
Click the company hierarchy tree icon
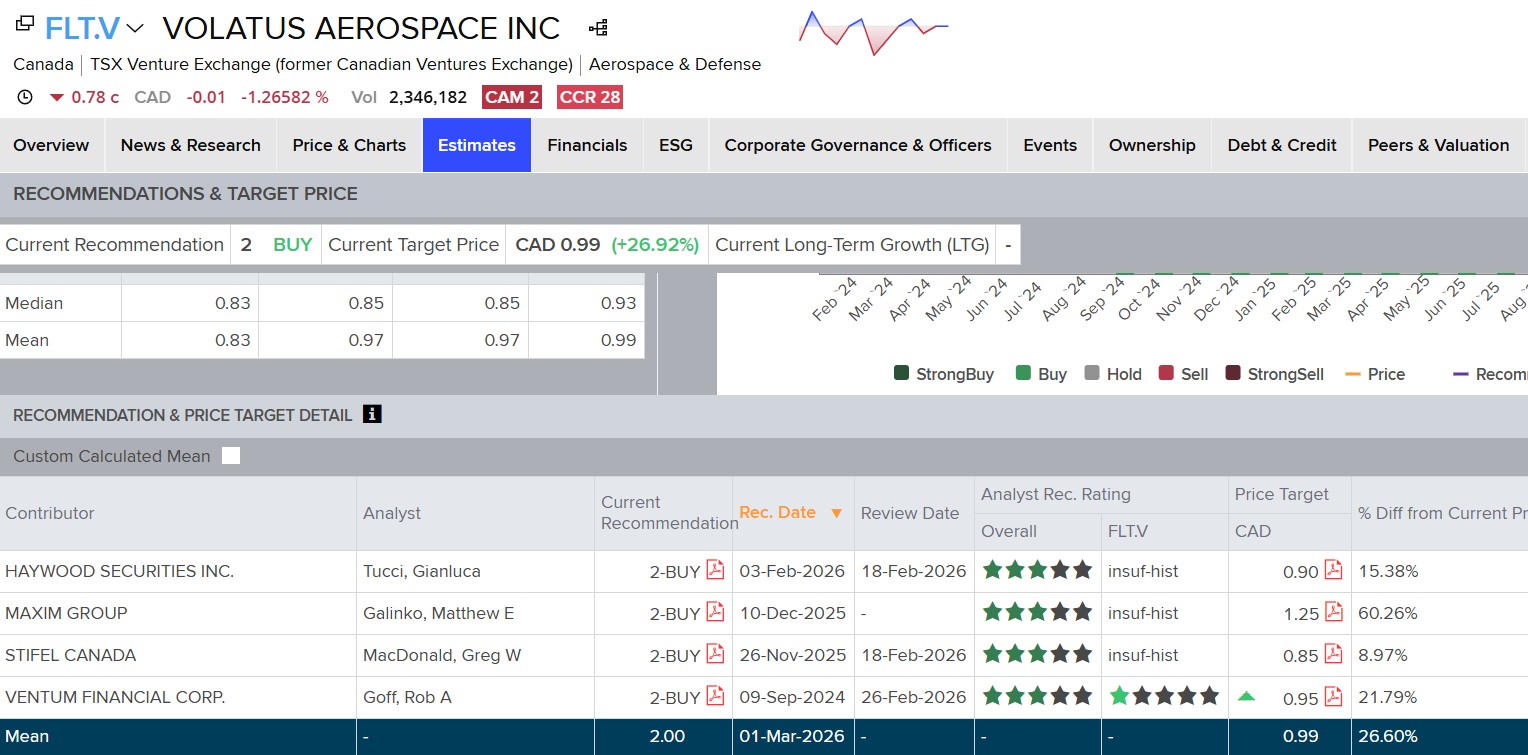[x=598, y=28]
